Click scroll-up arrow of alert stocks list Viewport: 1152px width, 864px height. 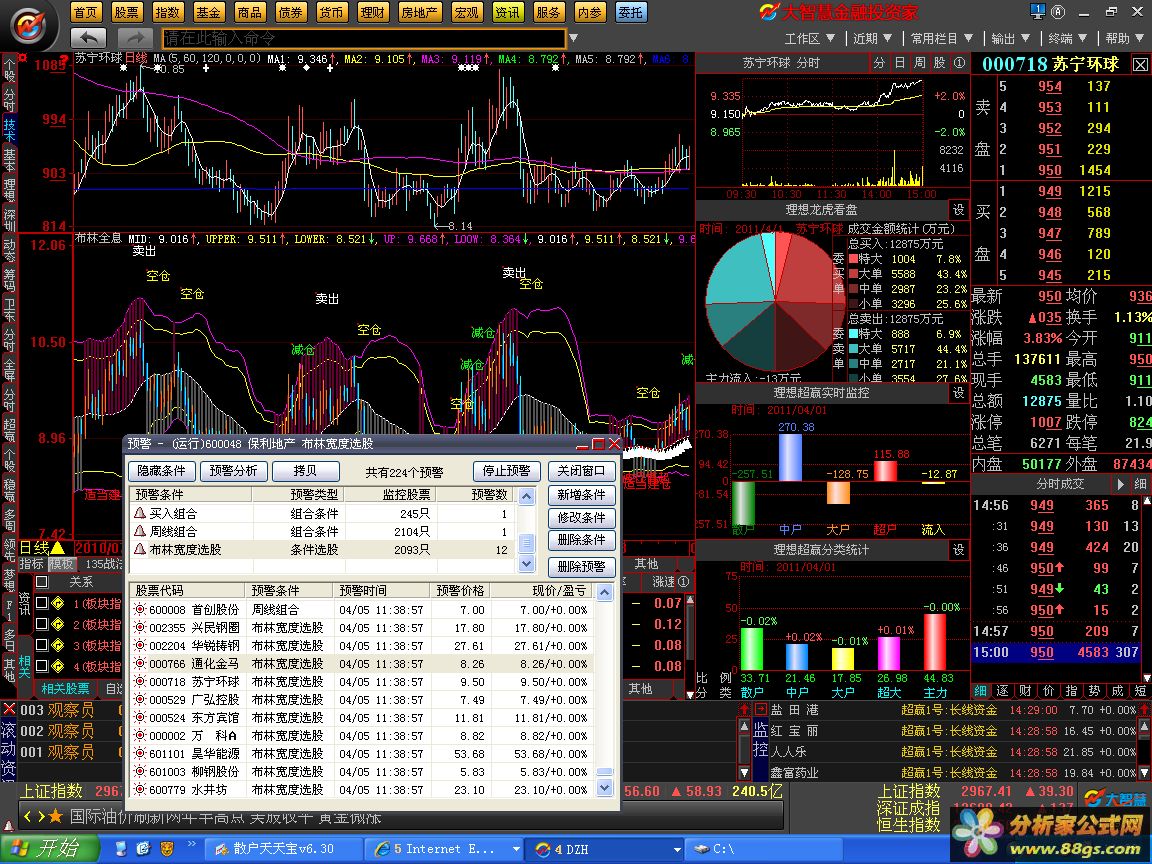pyautogui.click(x=604, y=592)
